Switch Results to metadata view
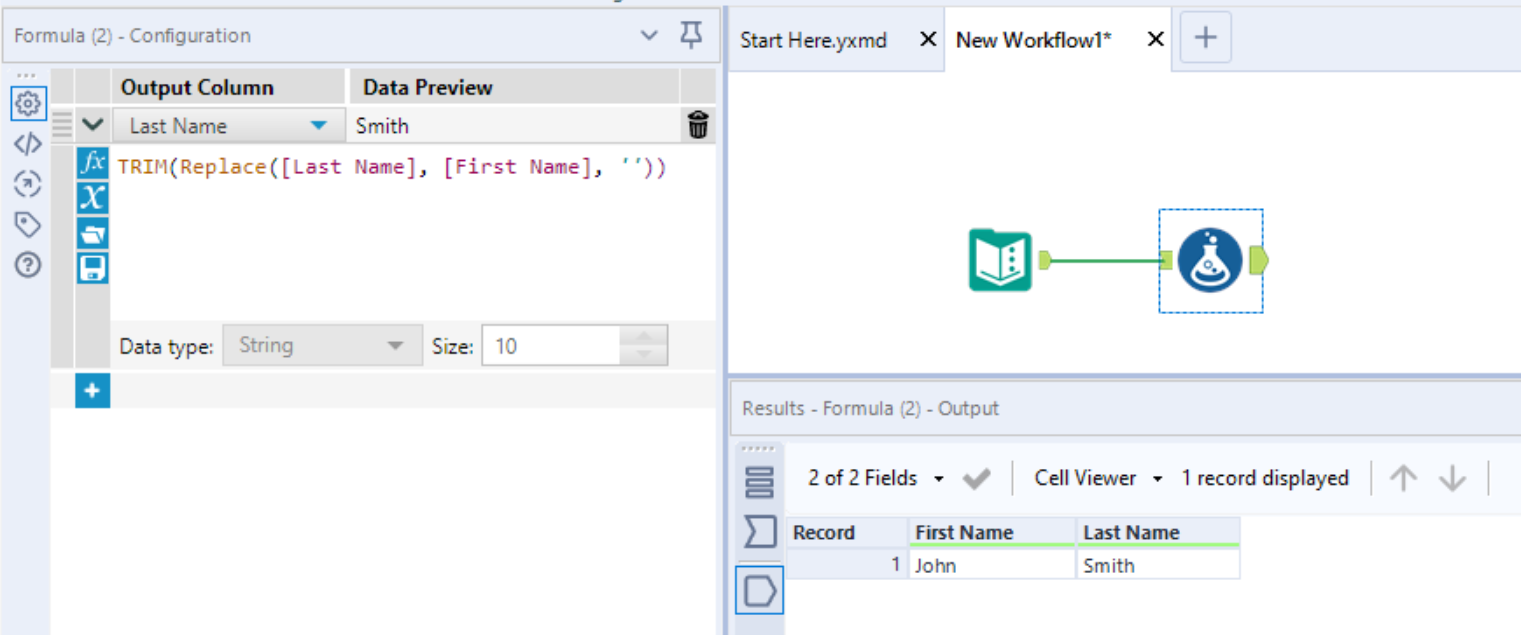Viewport: 1521px width, 635px height. click(x=760, y=480)
